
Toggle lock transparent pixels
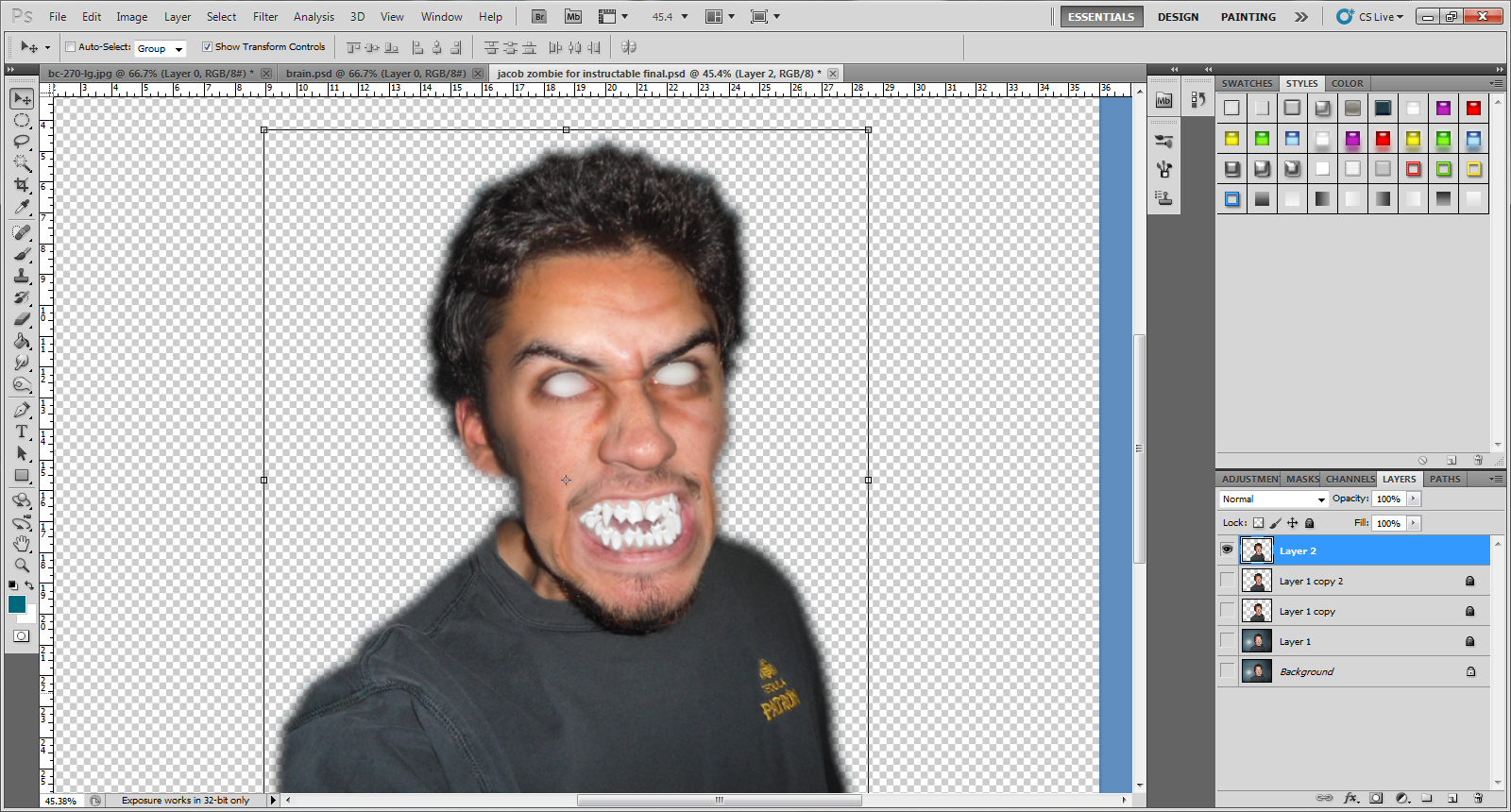[1258, 523]
